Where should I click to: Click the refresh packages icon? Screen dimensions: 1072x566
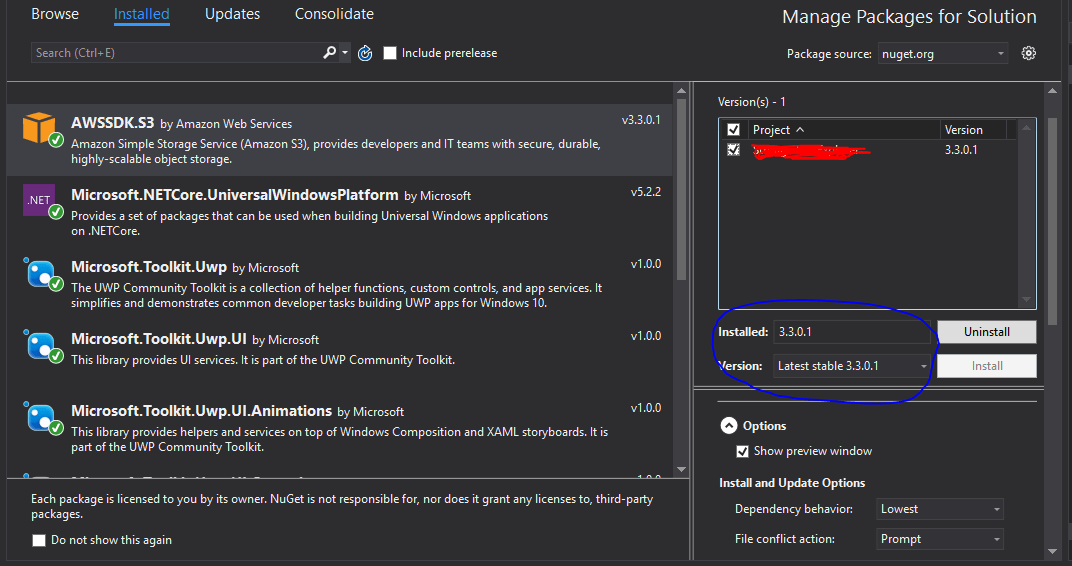click(x=365, y=53)
